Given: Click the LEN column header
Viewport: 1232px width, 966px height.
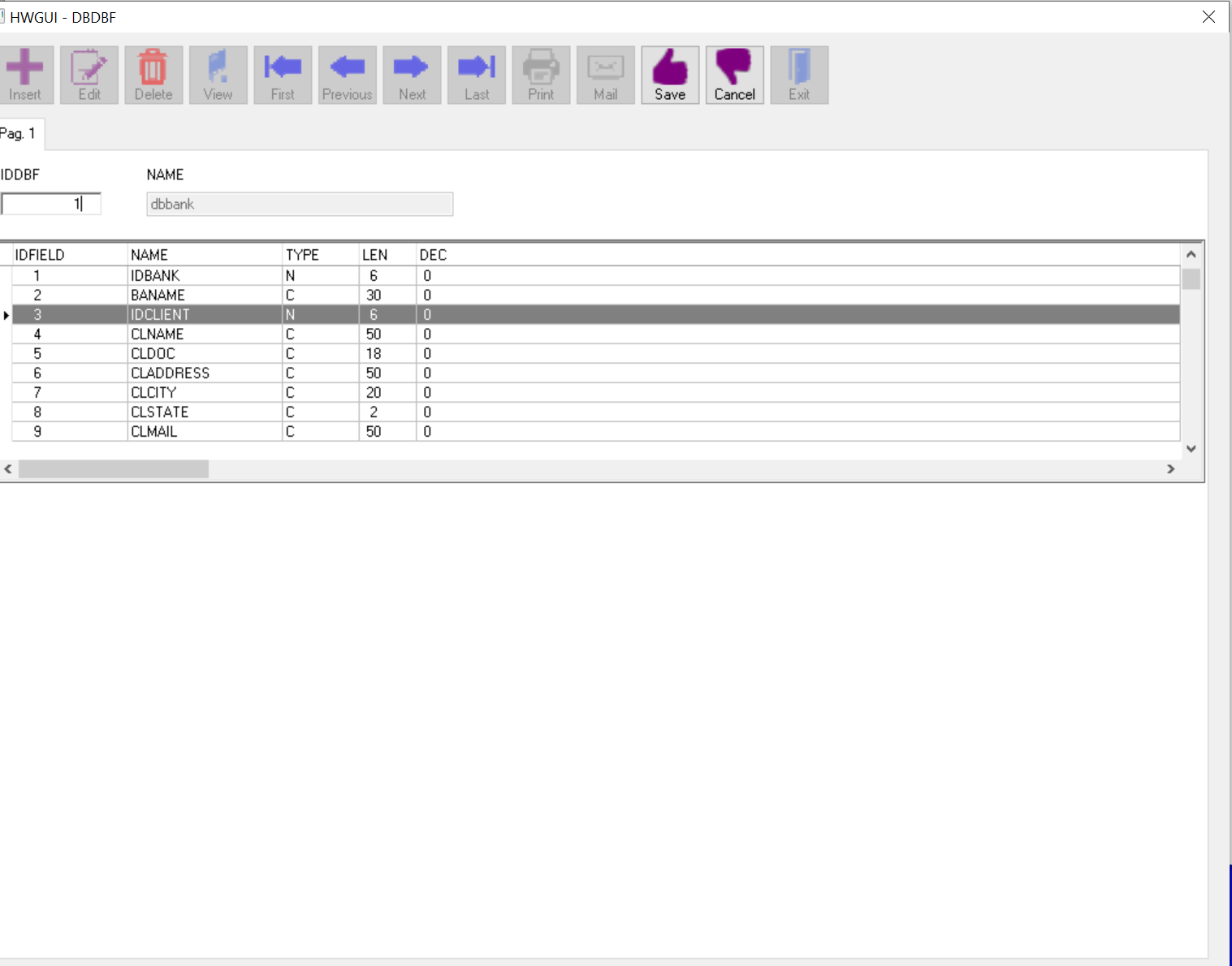Looking at the screenshot, I should 387,255.
